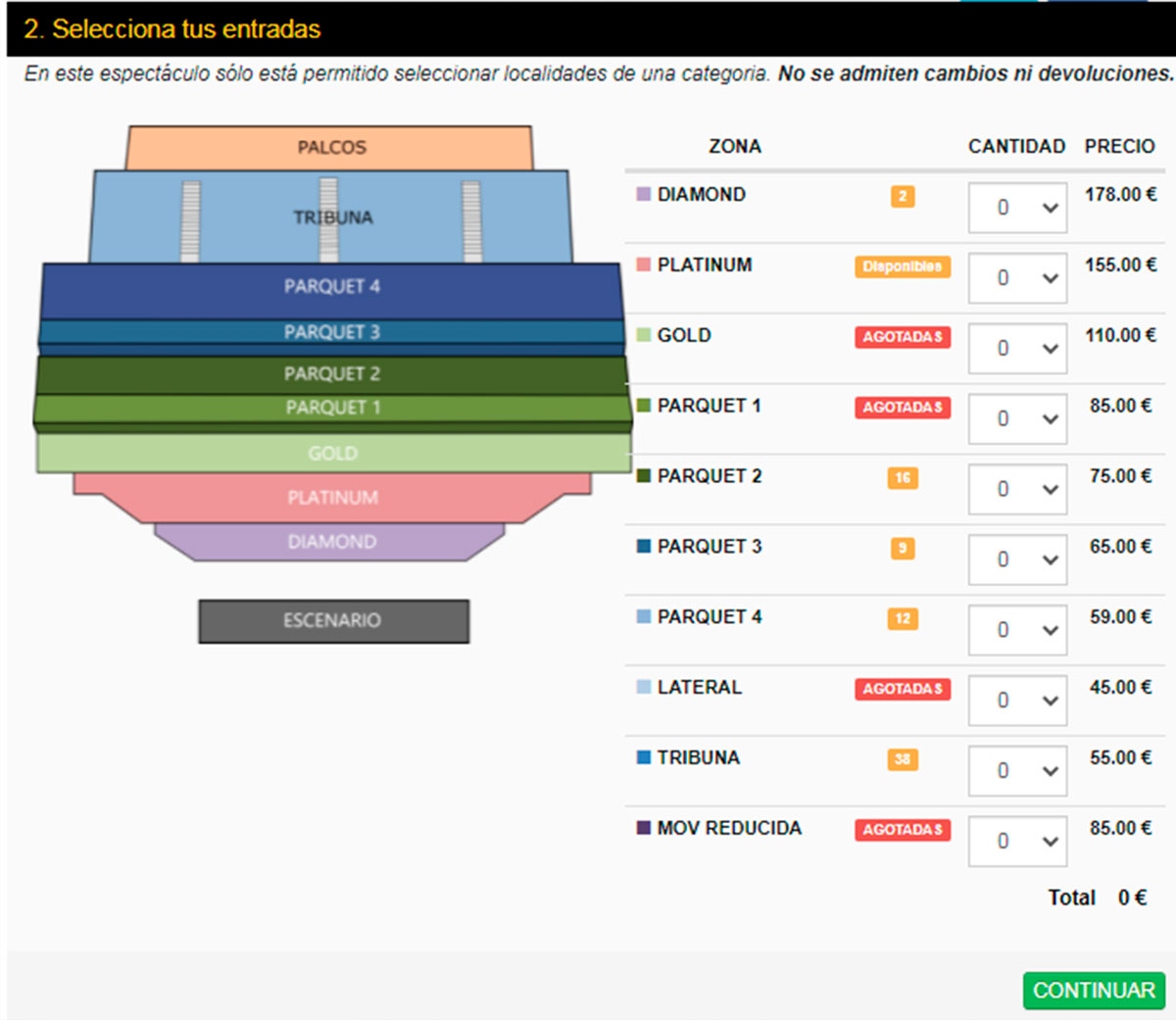This screenshot has height=1020, width=1176.
Task: Click the PLATINUM 'Disponibles' badge
Action: coord(903,267)
